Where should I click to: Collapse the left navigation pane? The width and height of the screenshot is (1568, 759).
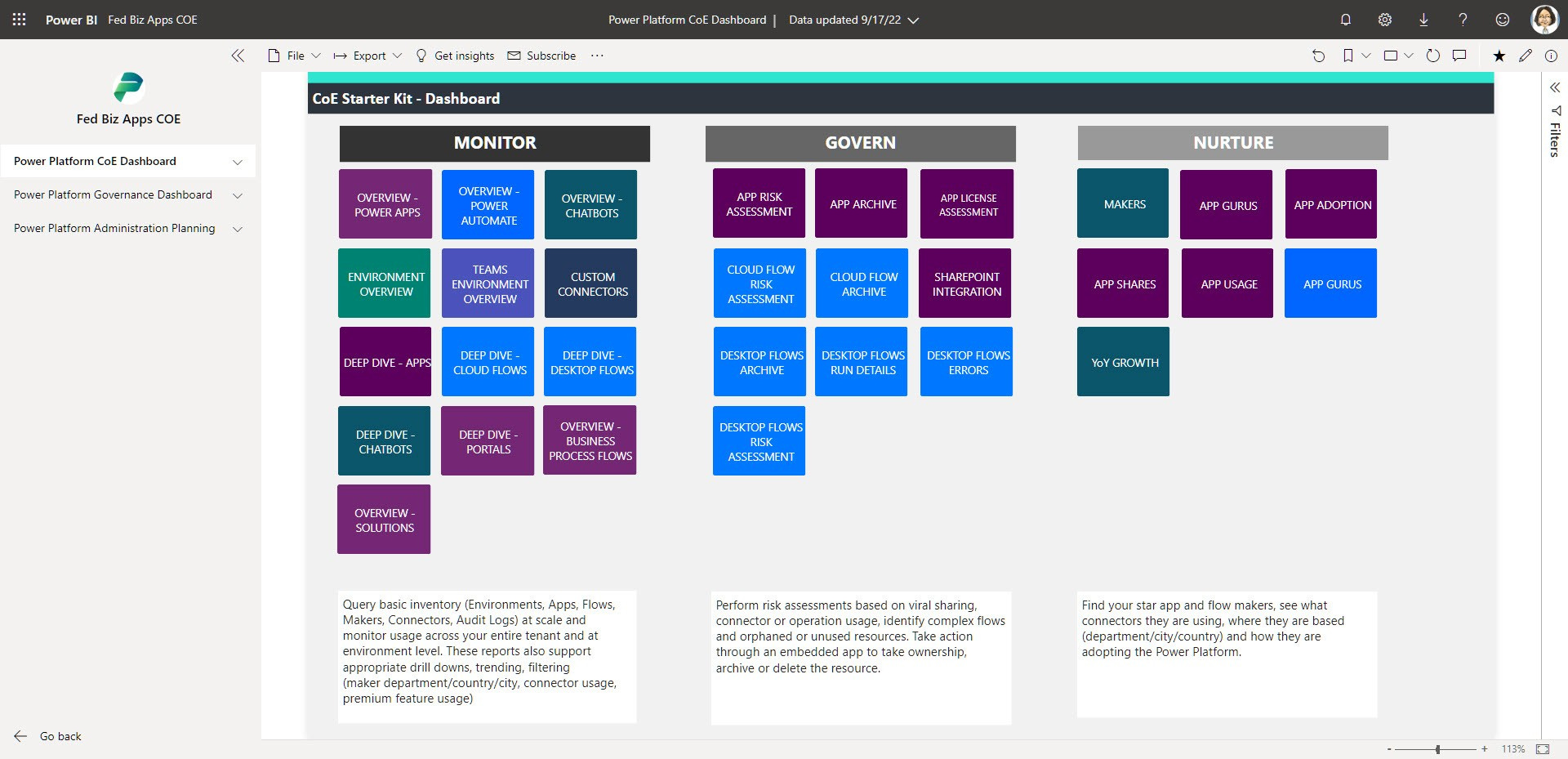pyautogui.click(x=238, y=56)
